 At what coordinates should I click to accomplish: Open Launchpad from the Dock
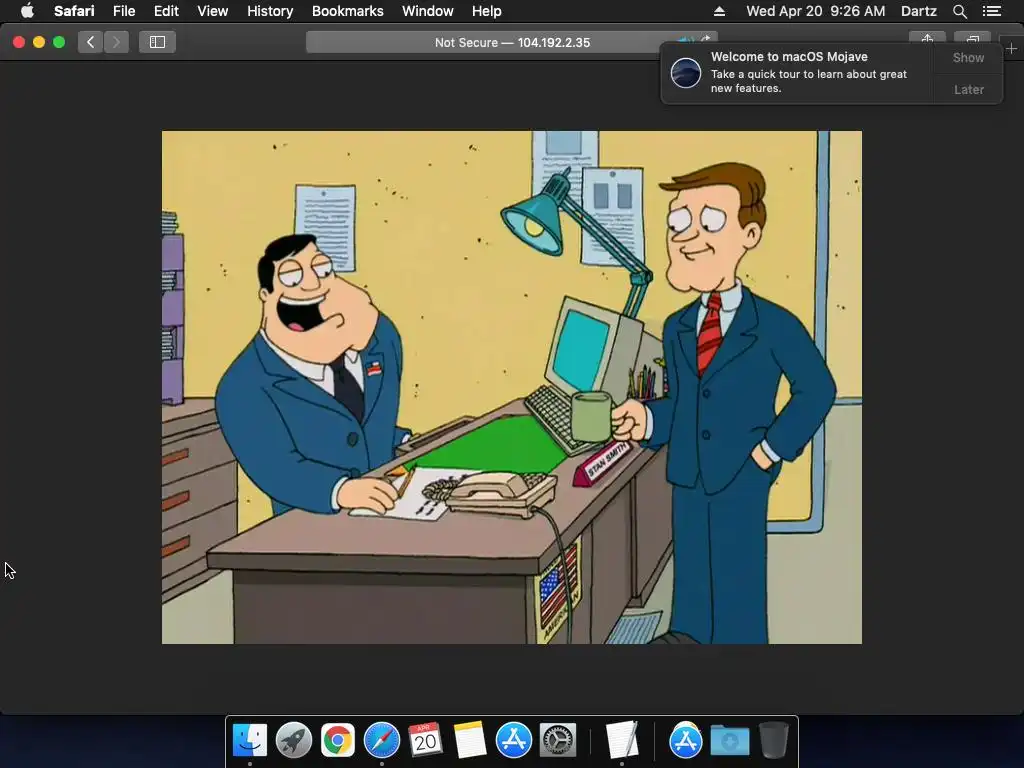pyautogui.click(x=294, y=741)
